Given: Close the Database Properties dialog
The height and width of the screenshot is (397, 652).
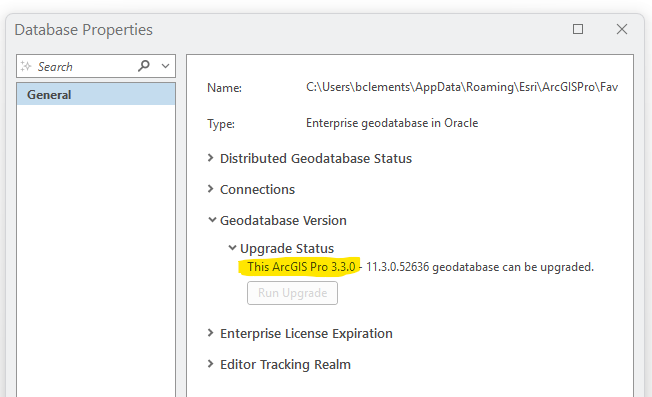Looking at the screenshot, I should 622,29.
